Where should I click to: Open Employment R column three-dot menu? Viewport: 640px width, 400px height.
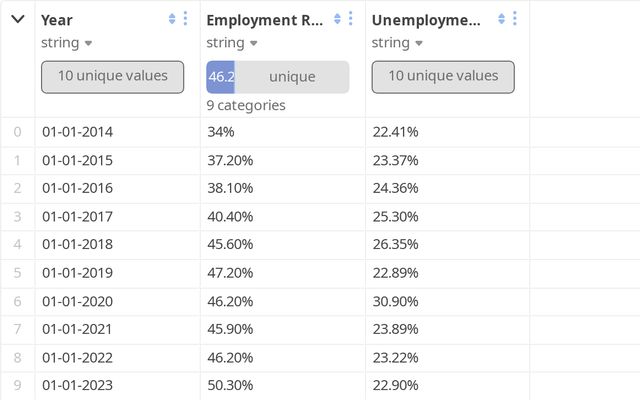coord(350,19)
